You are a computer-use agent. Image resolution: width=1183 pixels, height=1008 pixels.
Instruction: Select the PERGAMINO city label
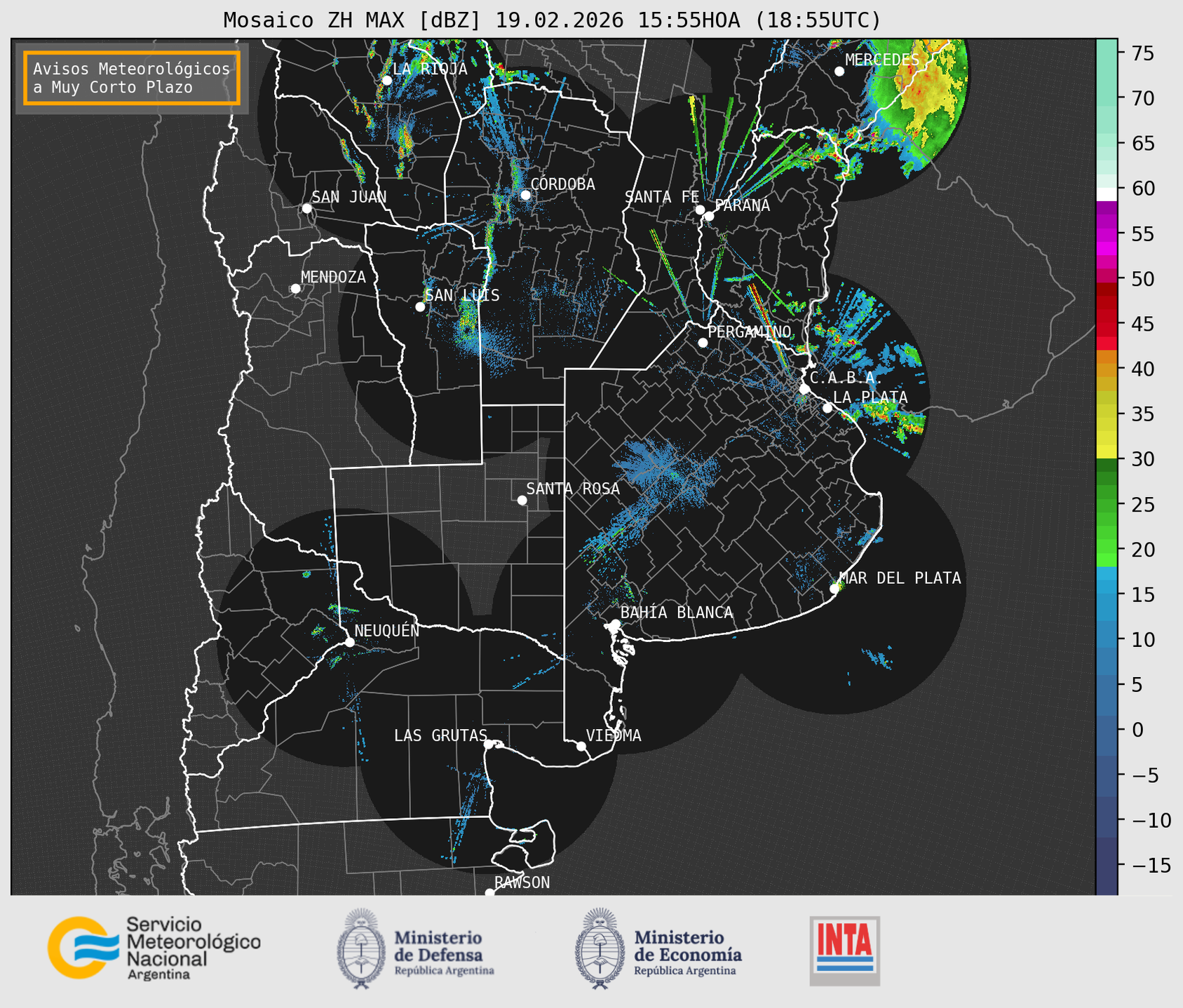coord(750,332)
